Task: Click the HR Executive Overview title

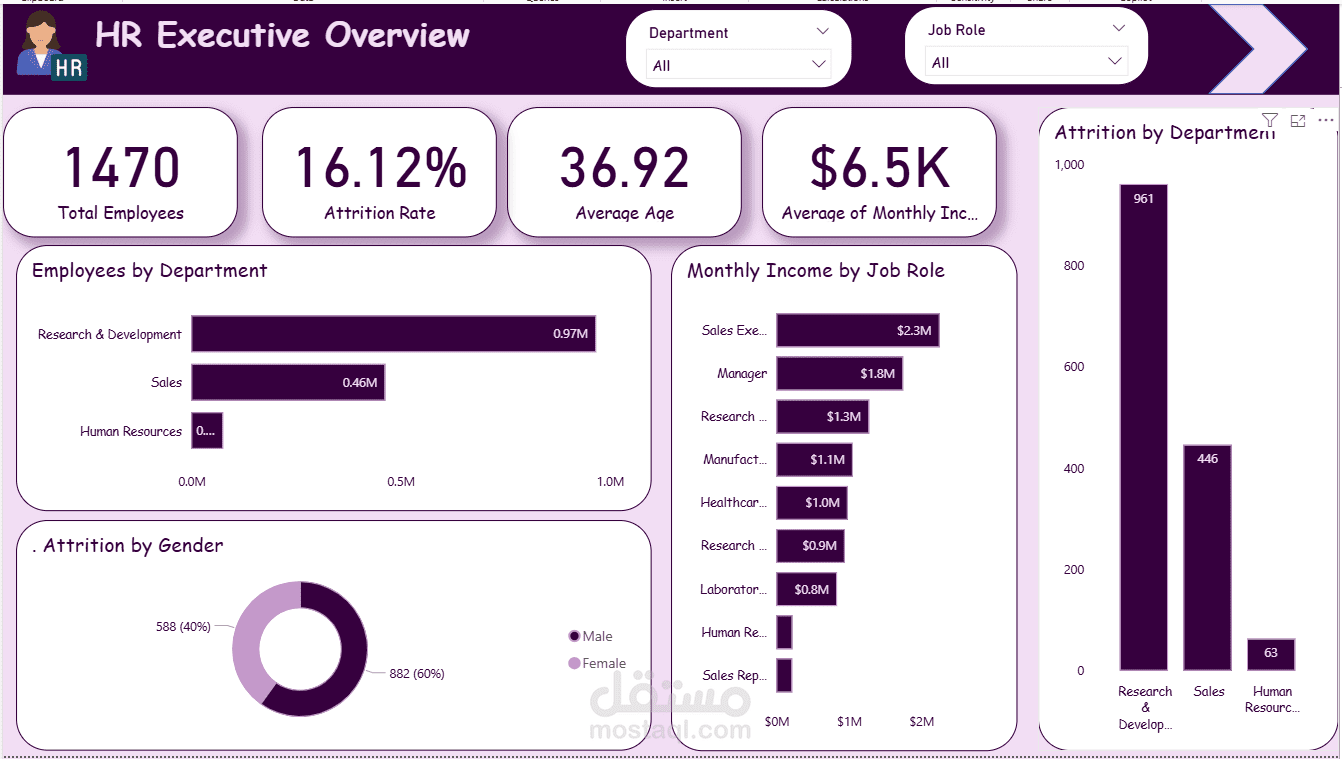Action: (283, 35)
